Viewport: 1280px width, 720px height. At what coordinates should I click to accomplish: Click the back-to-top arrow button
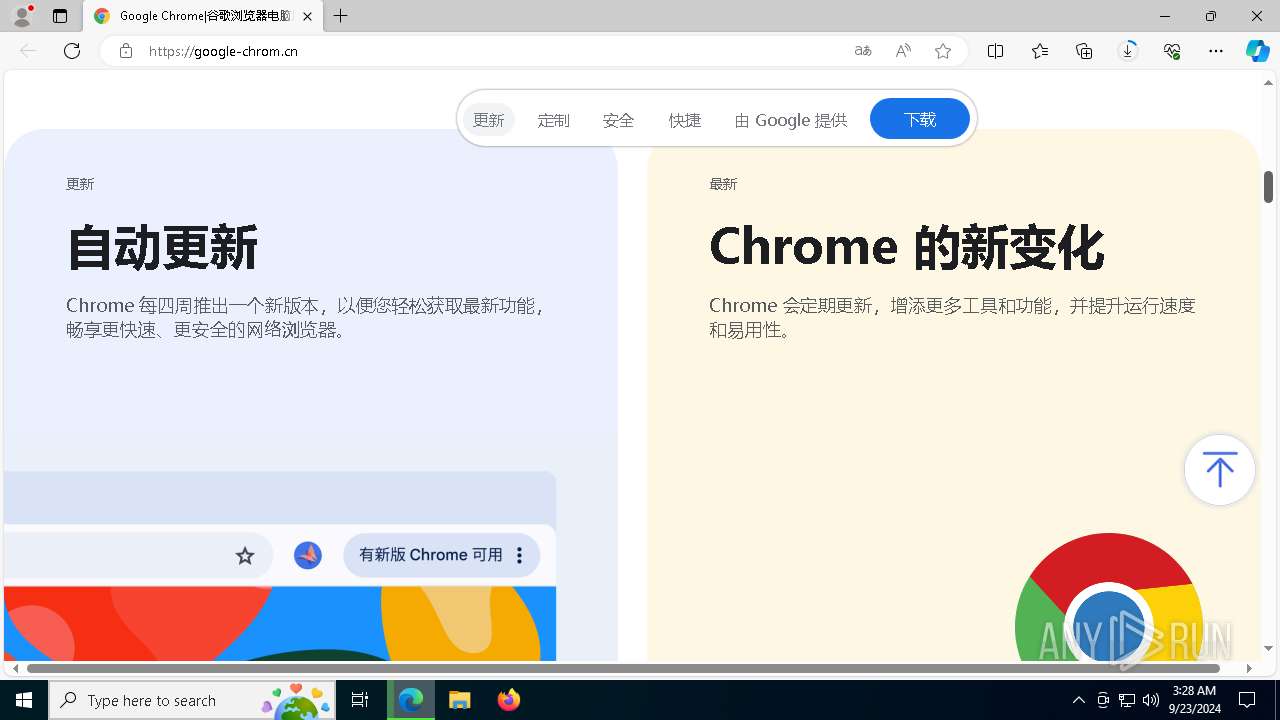click(x=1219, y=469)
